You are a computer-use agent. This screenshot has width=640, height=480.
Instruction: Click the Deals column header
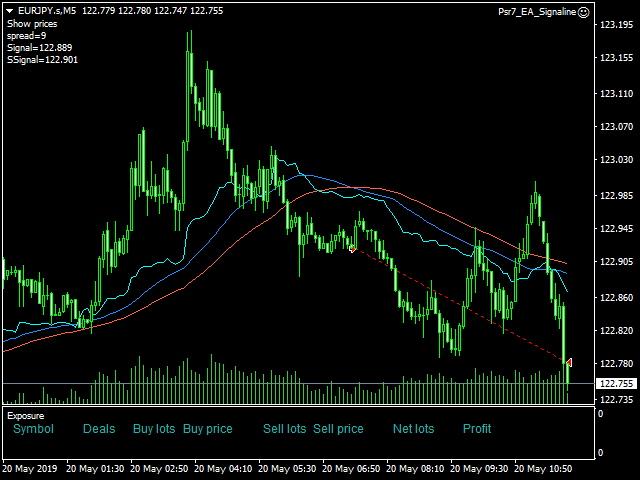(99, 429)
